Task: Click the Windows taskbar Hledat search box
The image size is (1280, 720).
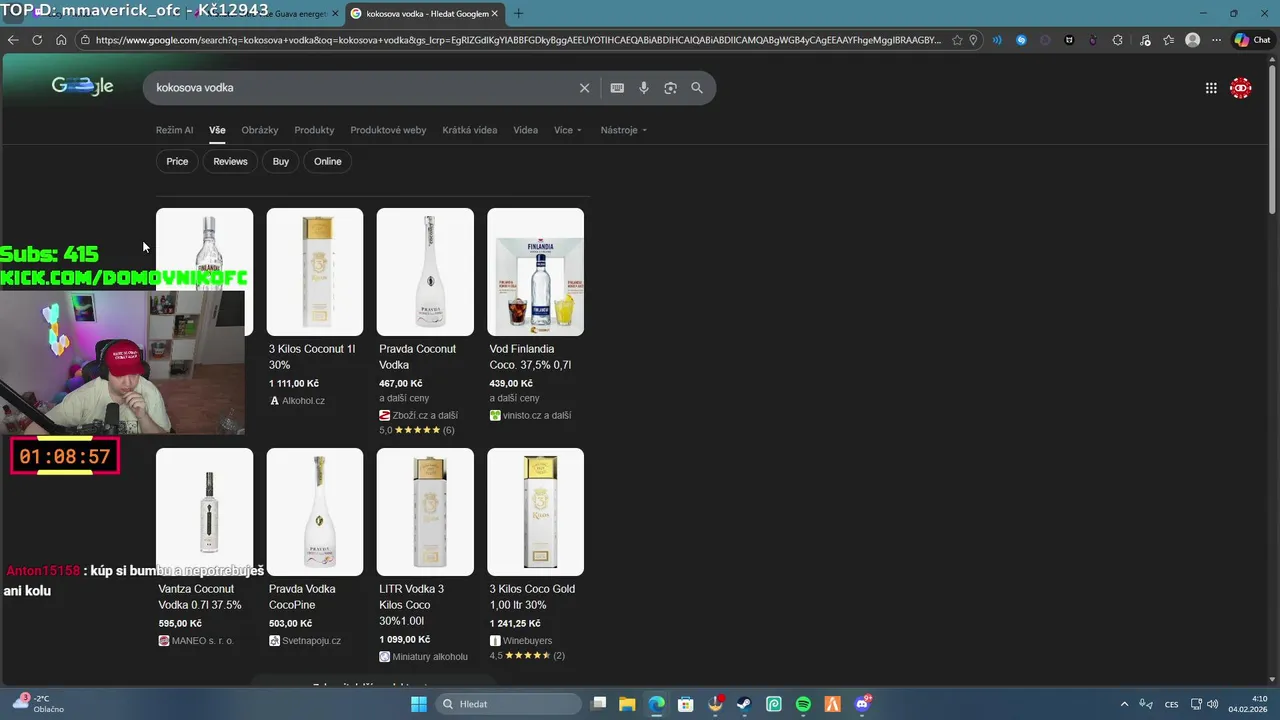Action: pyautogui.click(x=510, y=704)
